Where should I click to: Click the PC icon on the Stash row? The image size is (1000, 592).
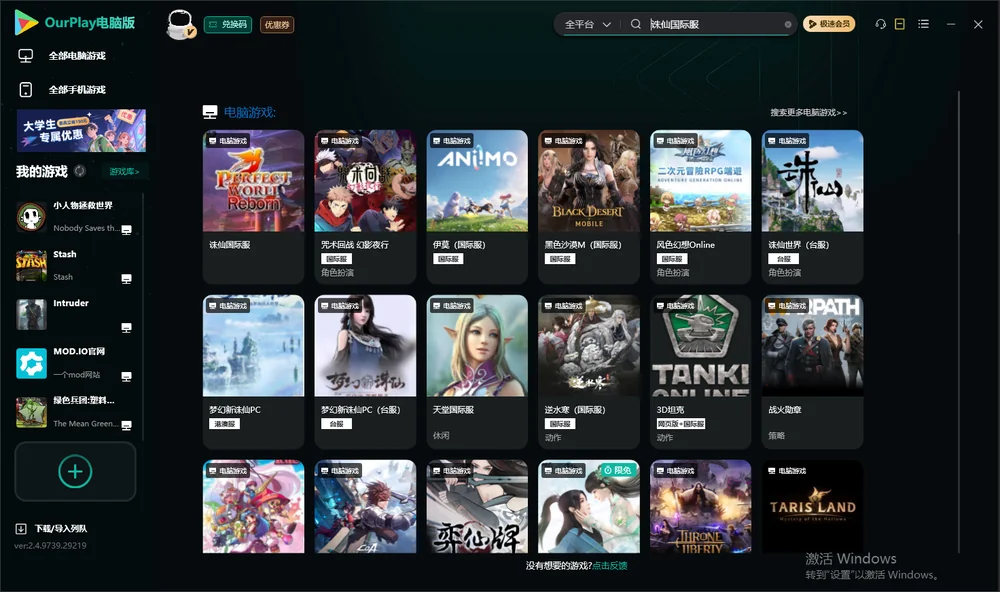[x=126, y=279]
